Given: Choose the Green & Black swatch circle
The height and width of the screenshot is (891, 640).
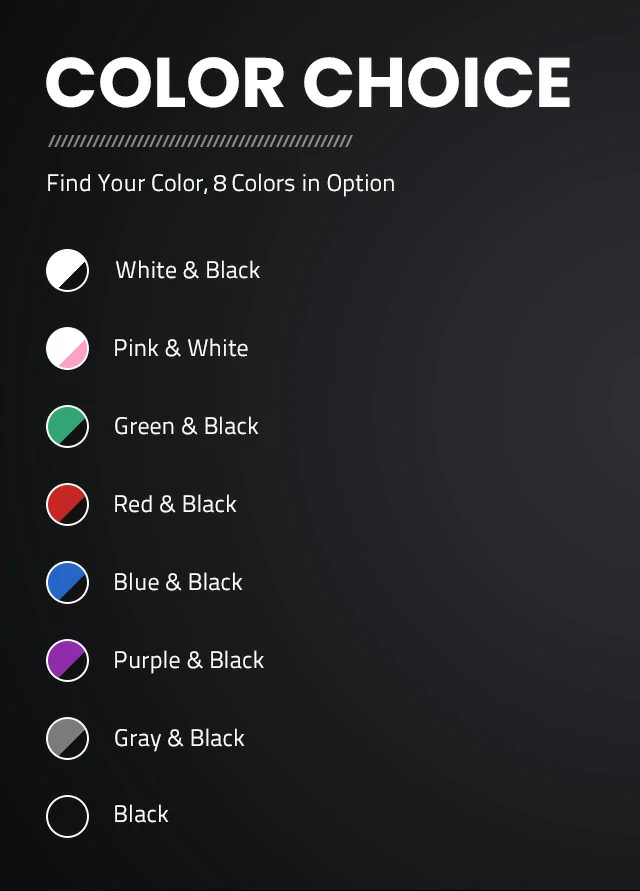Looking at the screenshot, I should (67, 426).
